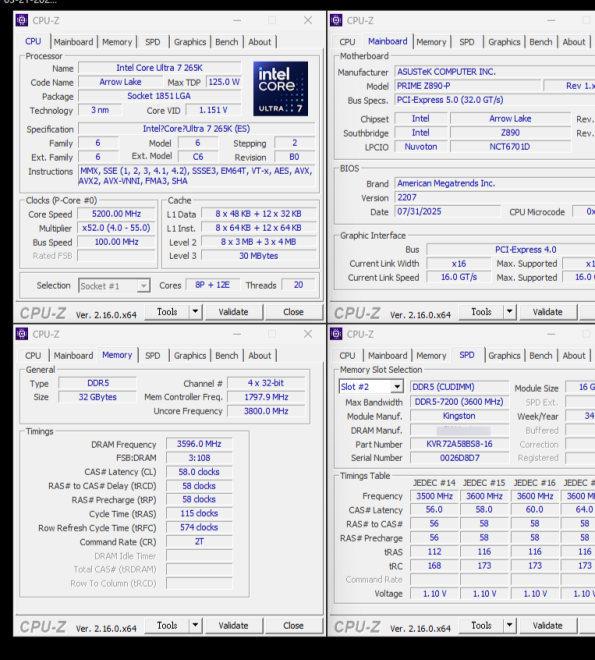Click the JEDEC #14 frequency value 3500 MHz
This screenshot has width=595, height=660.
point(434,496)
